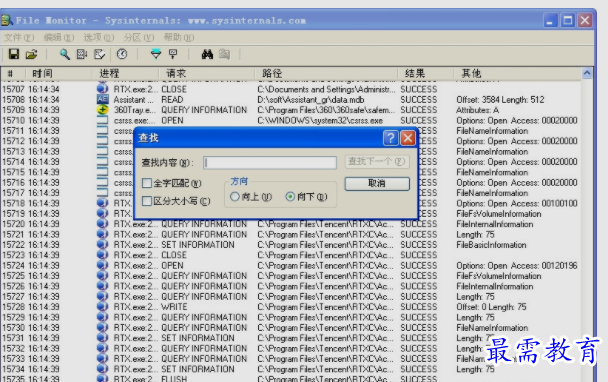Open the 分区 menu
Viewport: 608px width, 382px height.
click(139, 38)
